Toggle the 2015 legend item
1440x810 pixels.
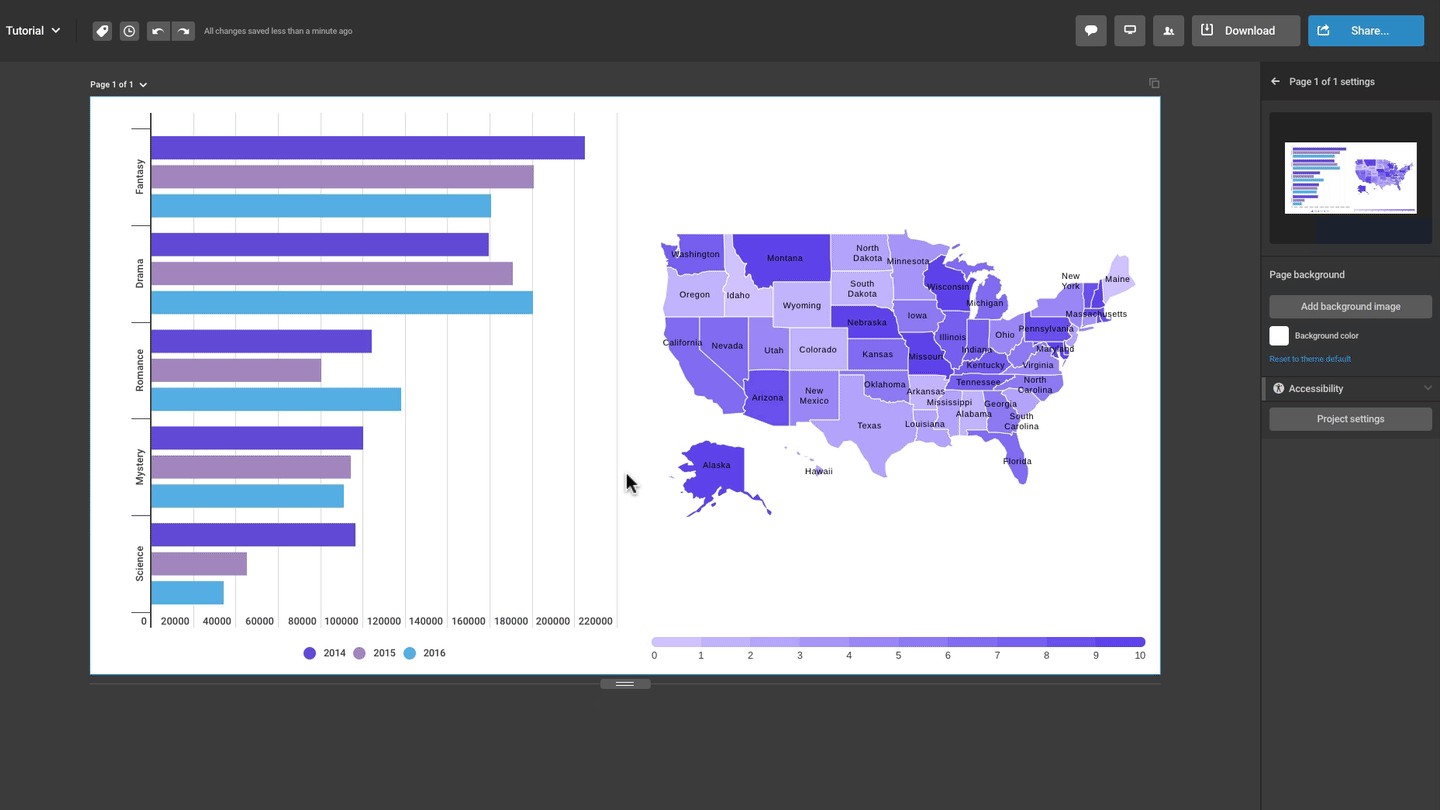coord(375,653)
